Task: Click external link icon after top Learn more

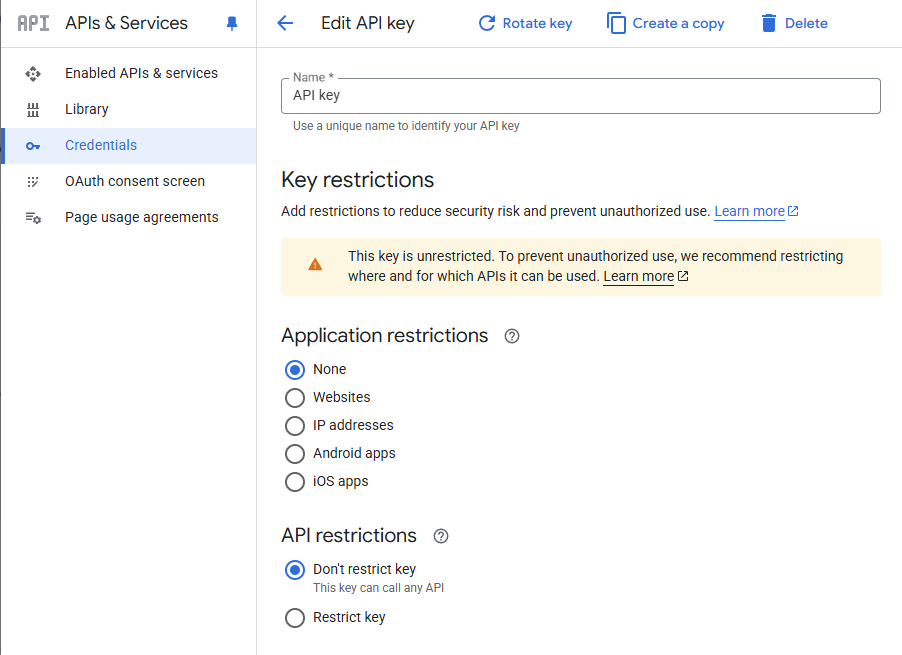Action: 793,211
